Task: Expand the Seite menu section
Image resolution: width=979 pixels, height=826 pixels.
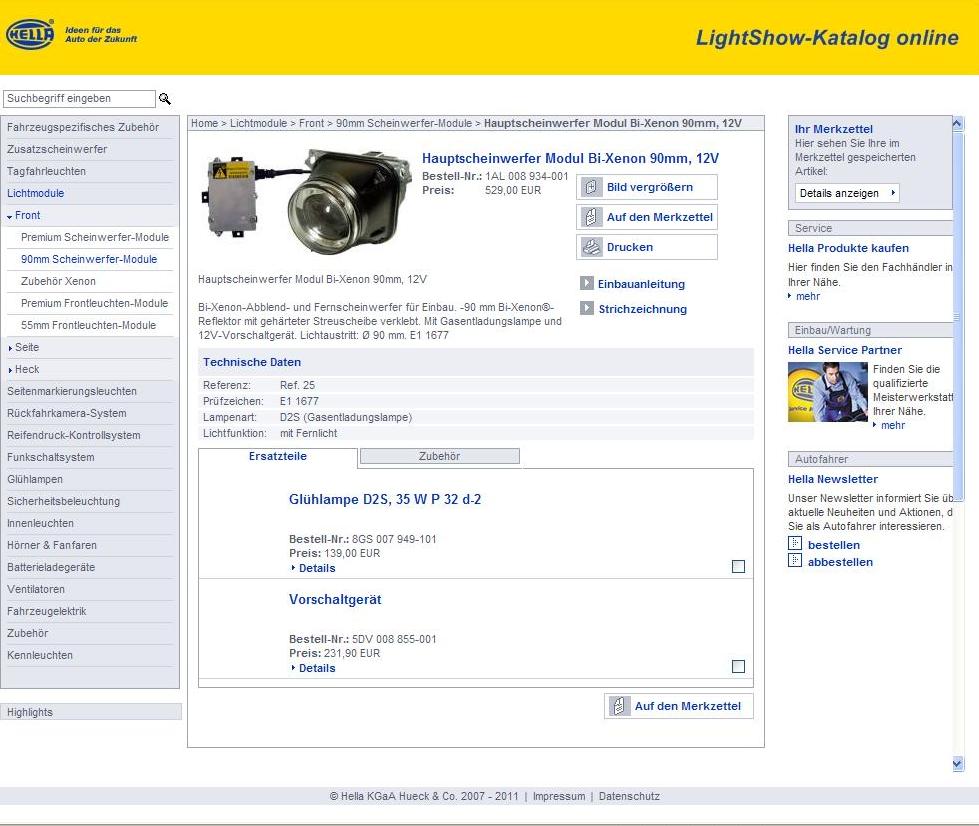Action: pyautogui.click(x=10, y=348)
